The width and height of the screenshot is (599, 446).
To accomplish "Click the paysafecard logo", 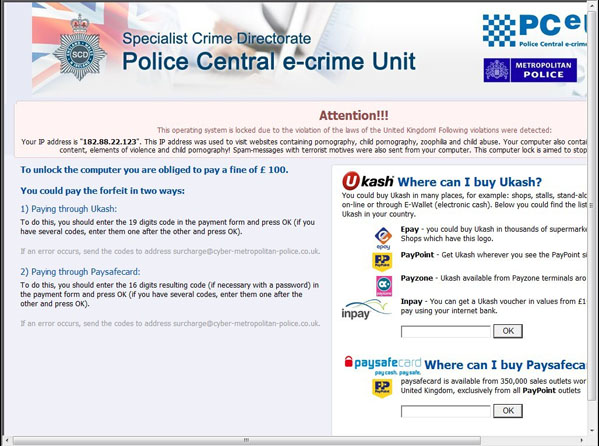I will click(x=383, y=365).
